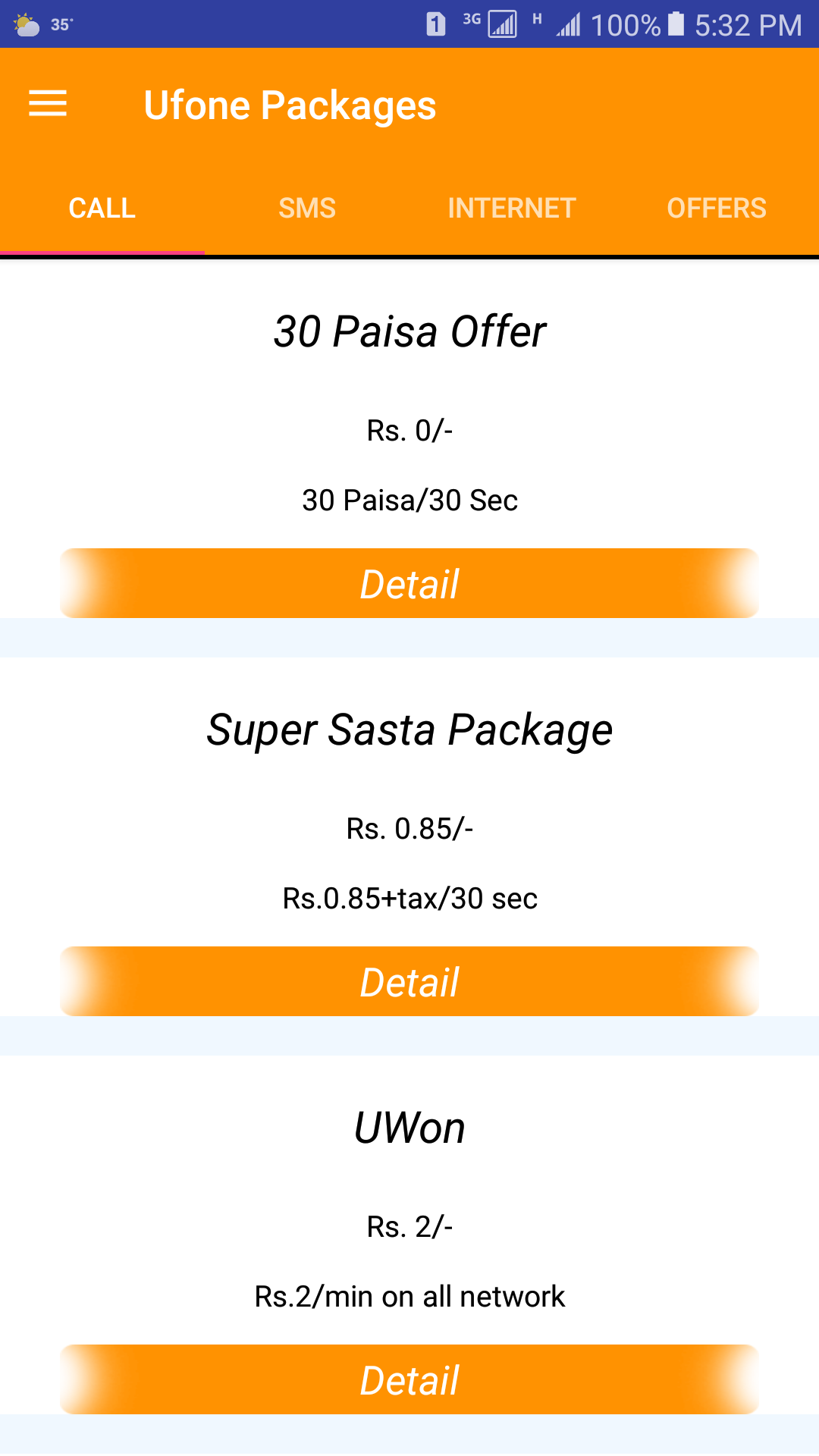
Task: Tap the Ufone Packages header title
Action: click(290, 105)
